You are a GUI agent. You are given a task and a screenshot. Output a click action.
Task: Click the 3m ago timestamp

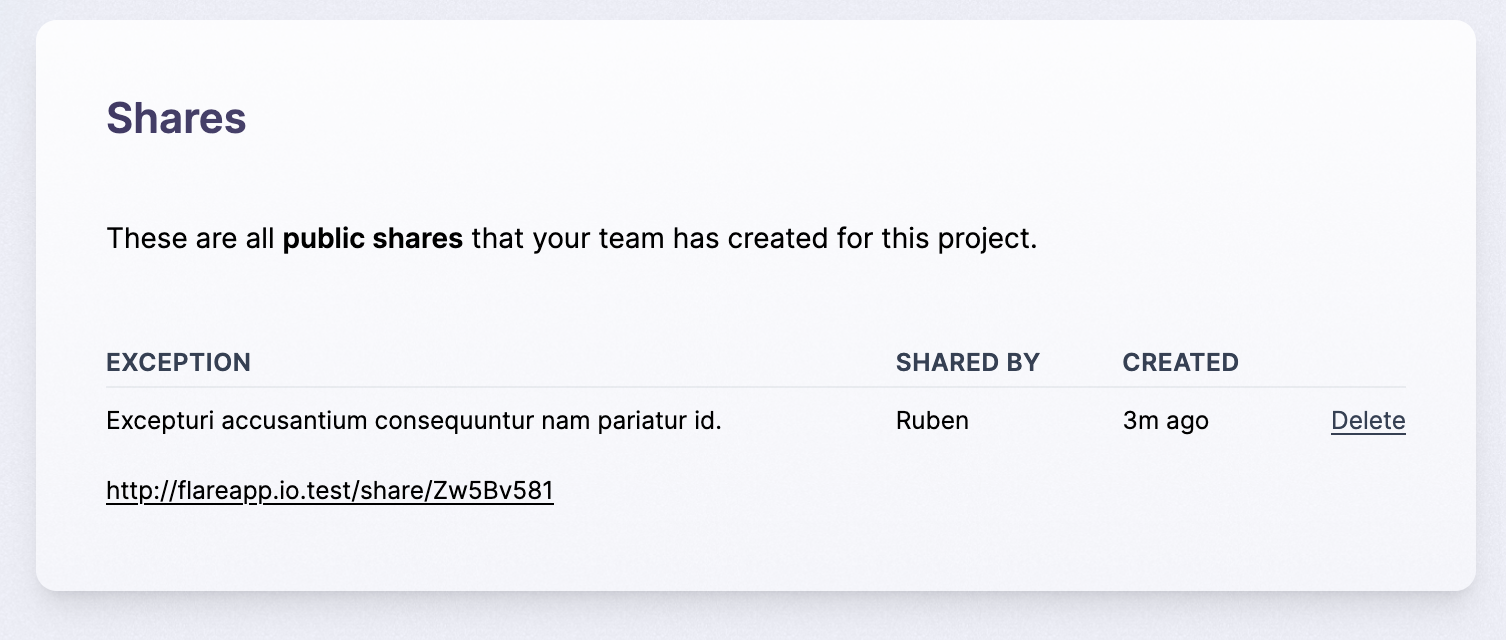tap(1165, 421)
